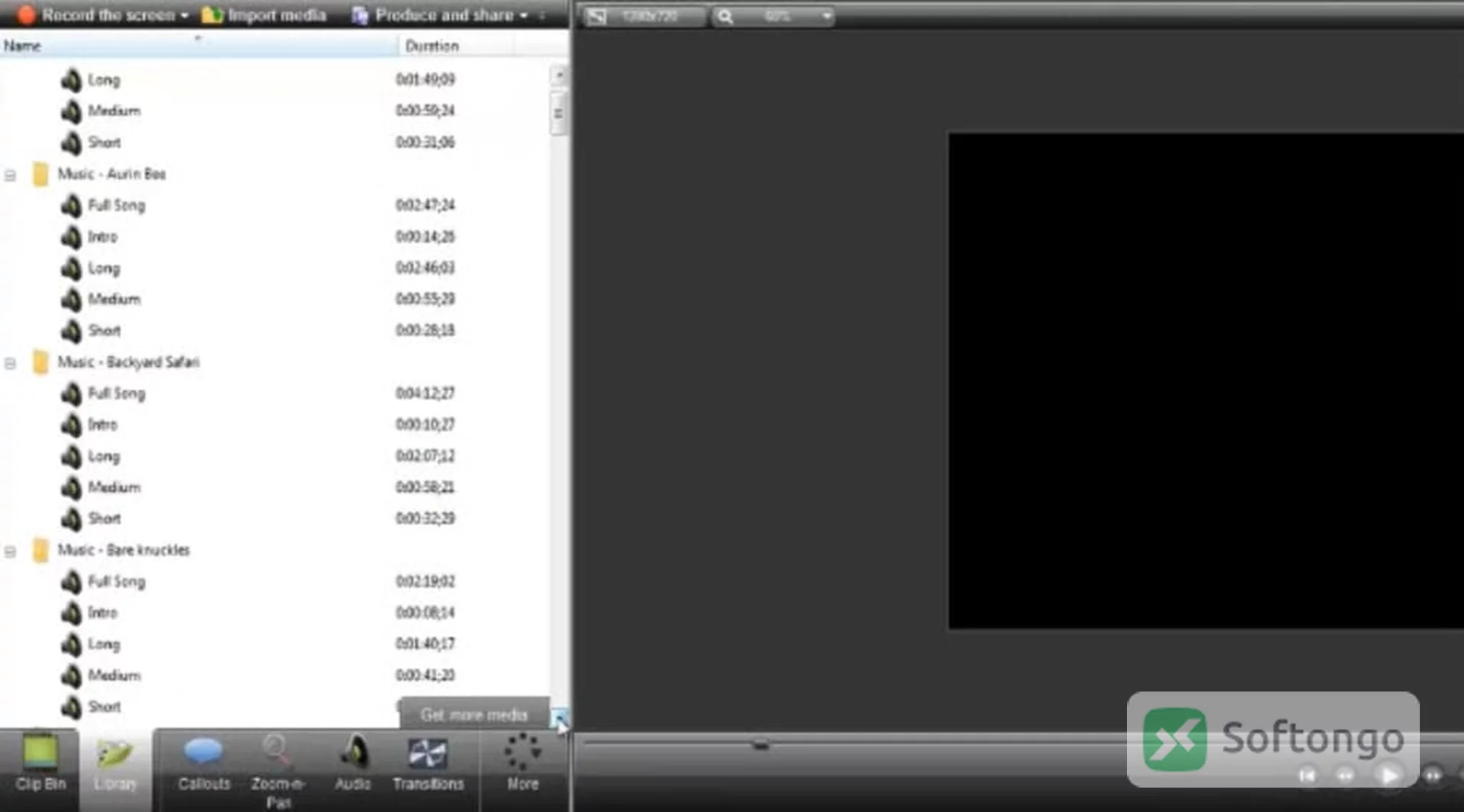Click the preview playback seek slider handle

point(760,743)
